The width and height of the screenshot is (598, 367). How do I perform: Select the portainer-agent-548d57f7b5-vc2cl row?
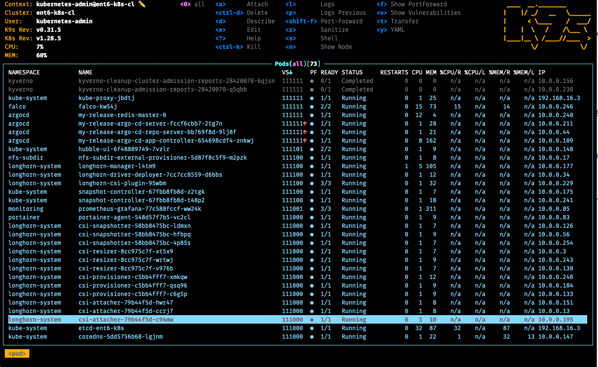pos(297,217)
